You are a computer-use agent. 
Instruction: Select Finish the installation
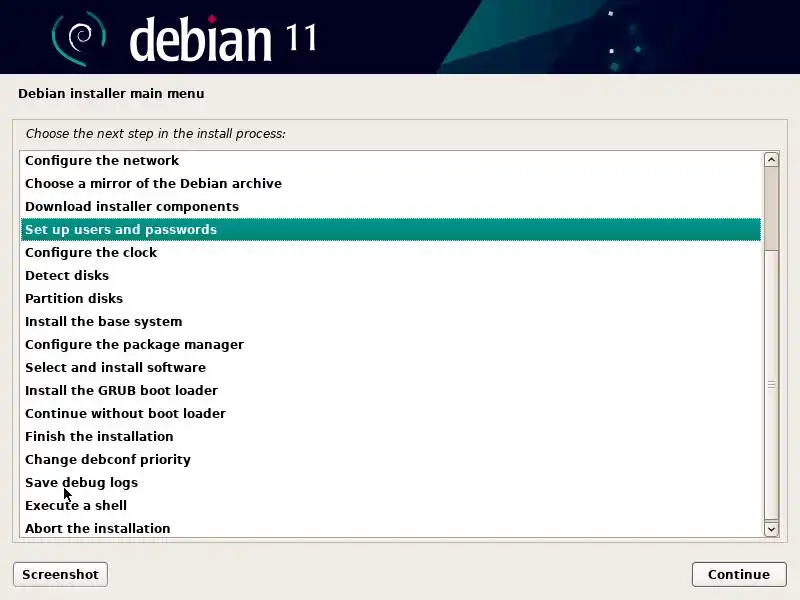[391, 436]
